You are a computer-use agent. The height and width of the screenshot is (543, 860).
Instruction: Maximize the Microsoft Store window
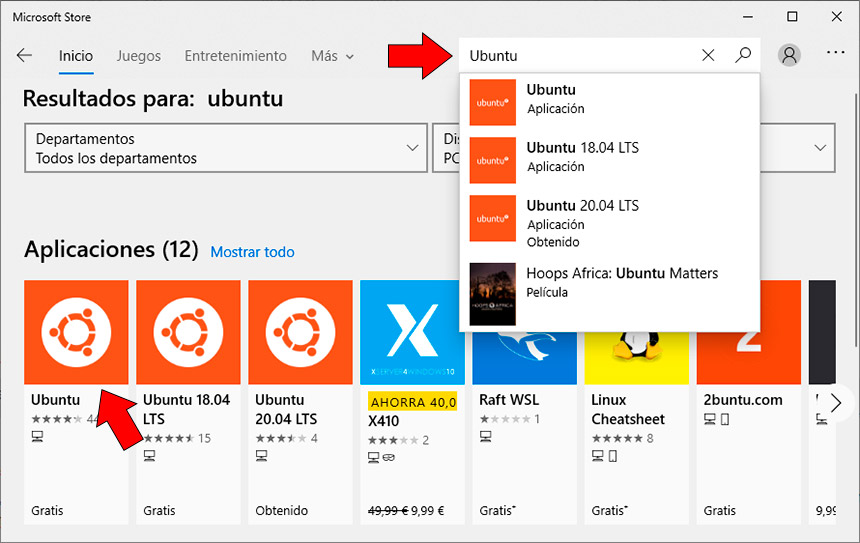click(792, 16)
